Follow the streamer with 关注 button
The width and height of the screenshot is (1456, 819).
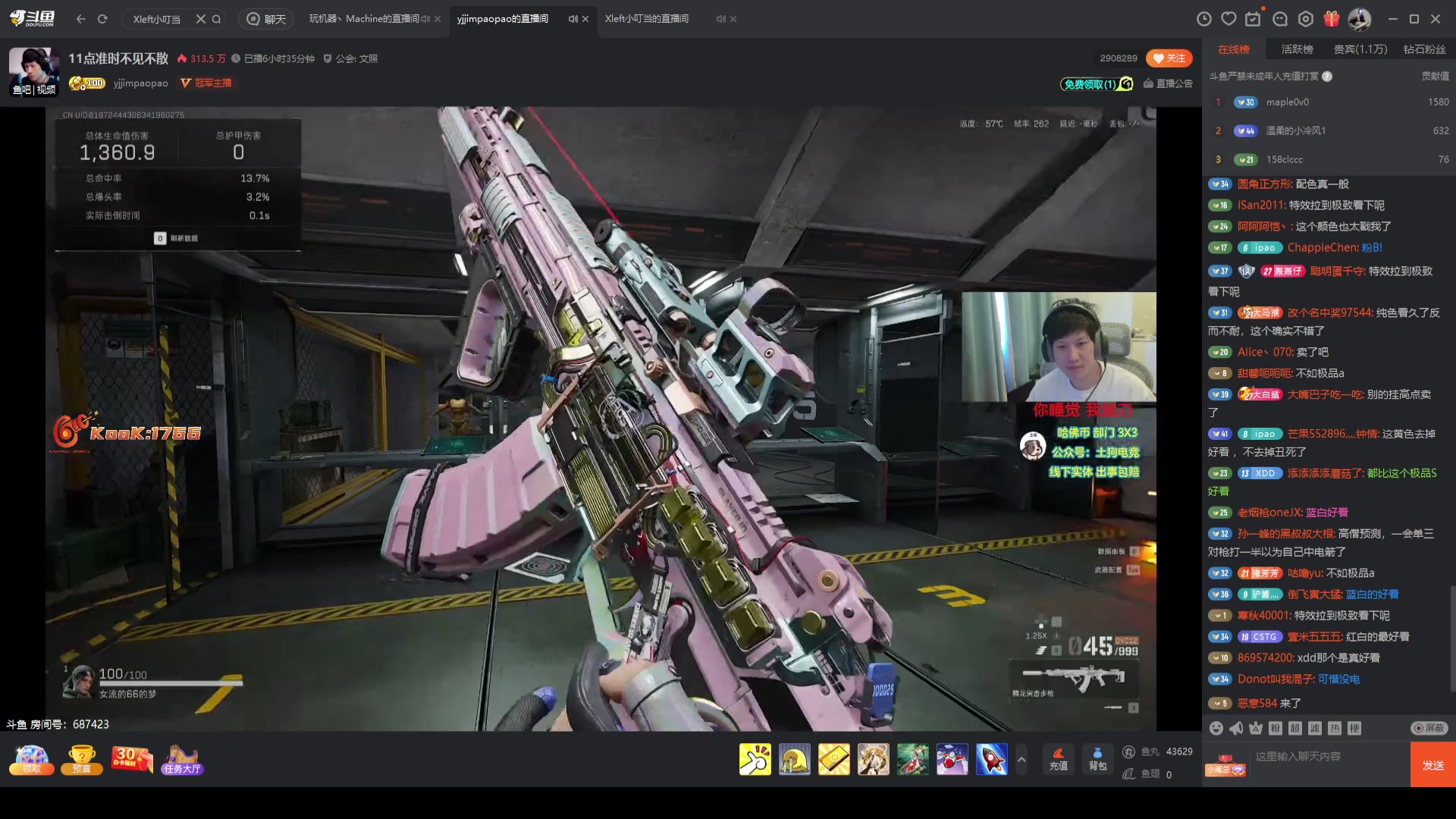1169,58
